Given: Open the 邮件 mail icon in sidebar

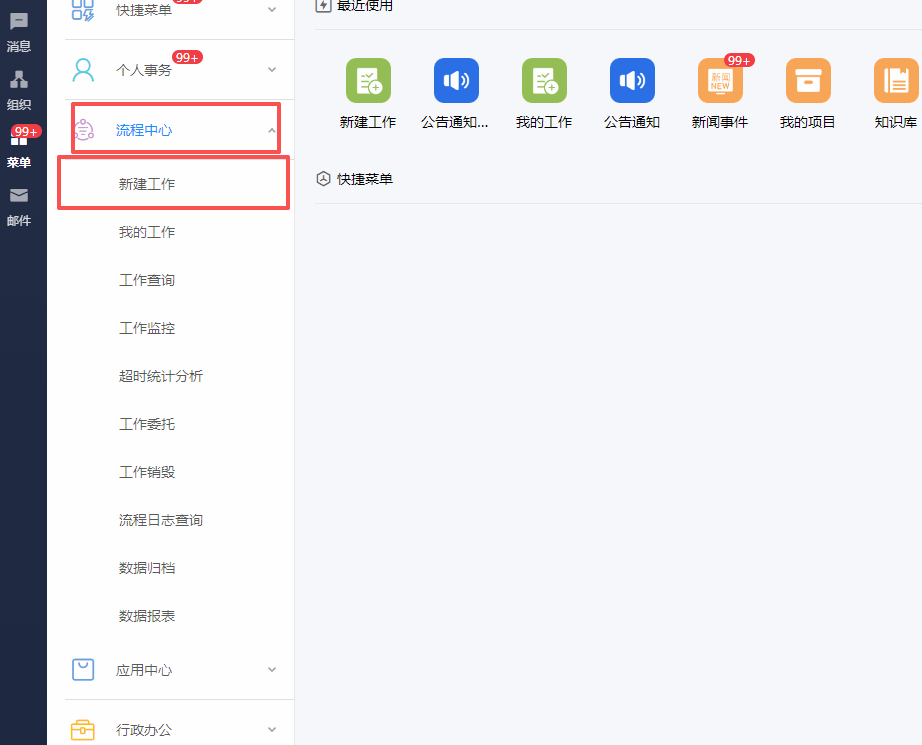Looking at the screenshot, I should point(19,195).
